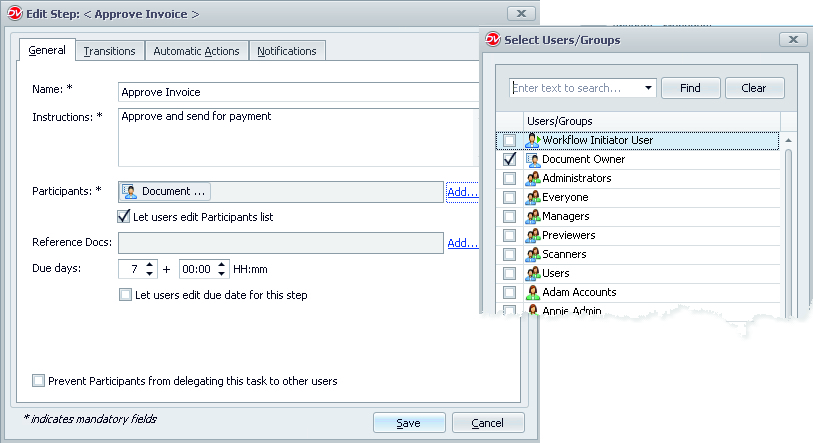Switch to the Transitions tab
813x443 pixels.
[x=109, y=51]
